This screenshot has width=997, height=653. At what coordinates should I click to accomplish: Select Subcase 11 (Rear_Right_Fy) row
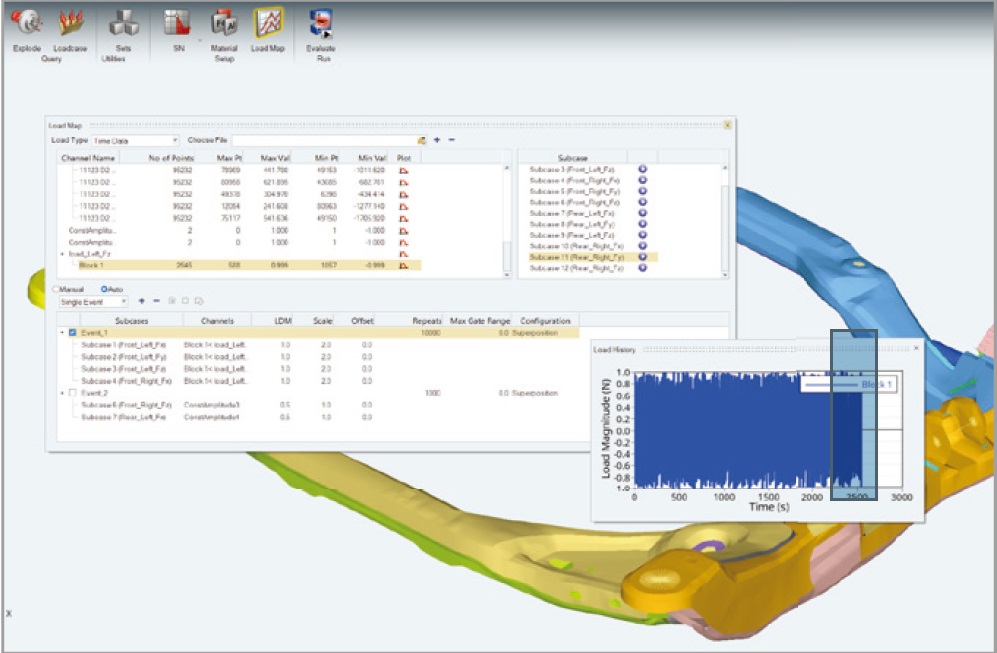point(576,257)
